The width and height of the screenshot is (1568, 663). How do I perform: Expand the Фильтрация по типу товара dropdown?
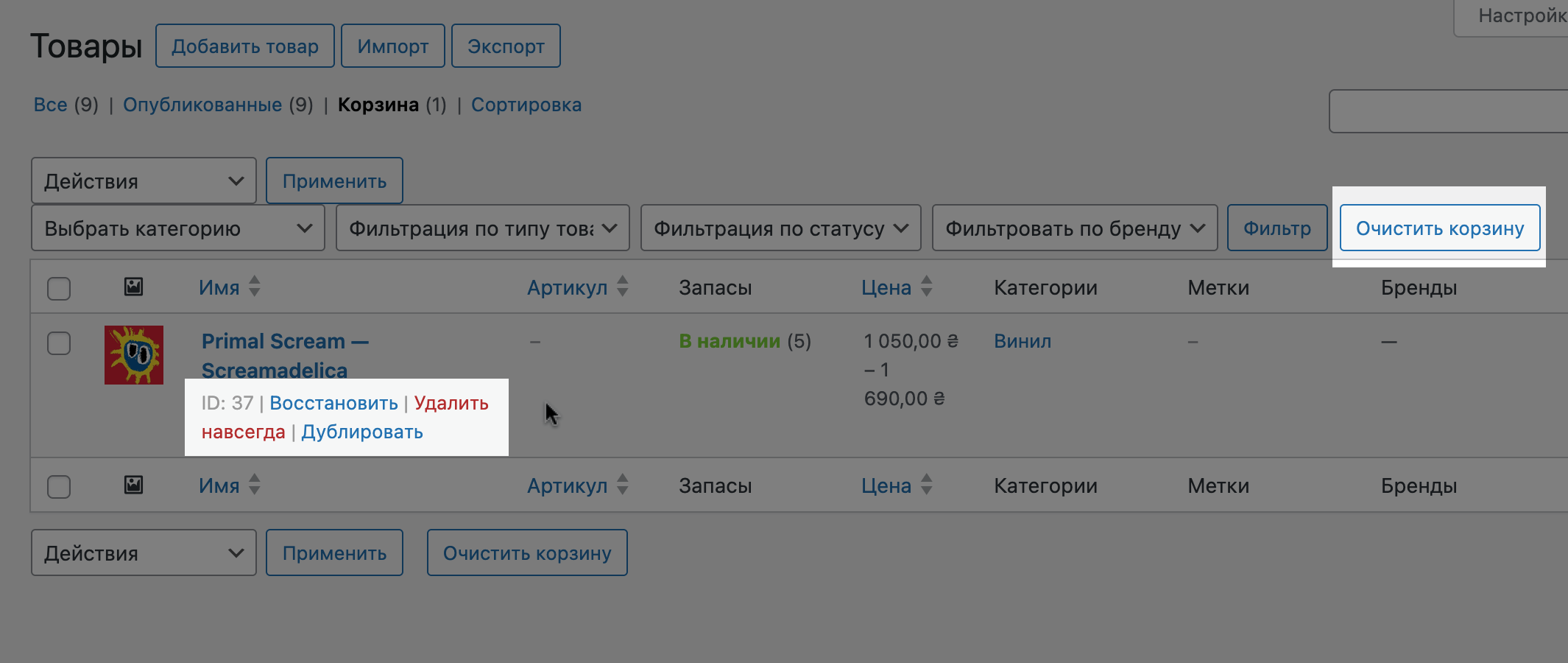(483, 228)
